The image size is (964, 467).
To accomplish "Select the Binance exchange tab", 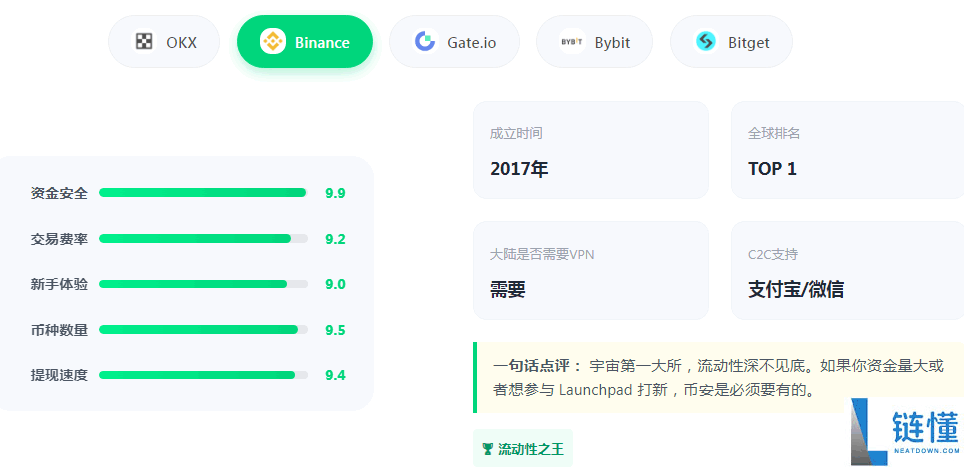I will (305, 42).
